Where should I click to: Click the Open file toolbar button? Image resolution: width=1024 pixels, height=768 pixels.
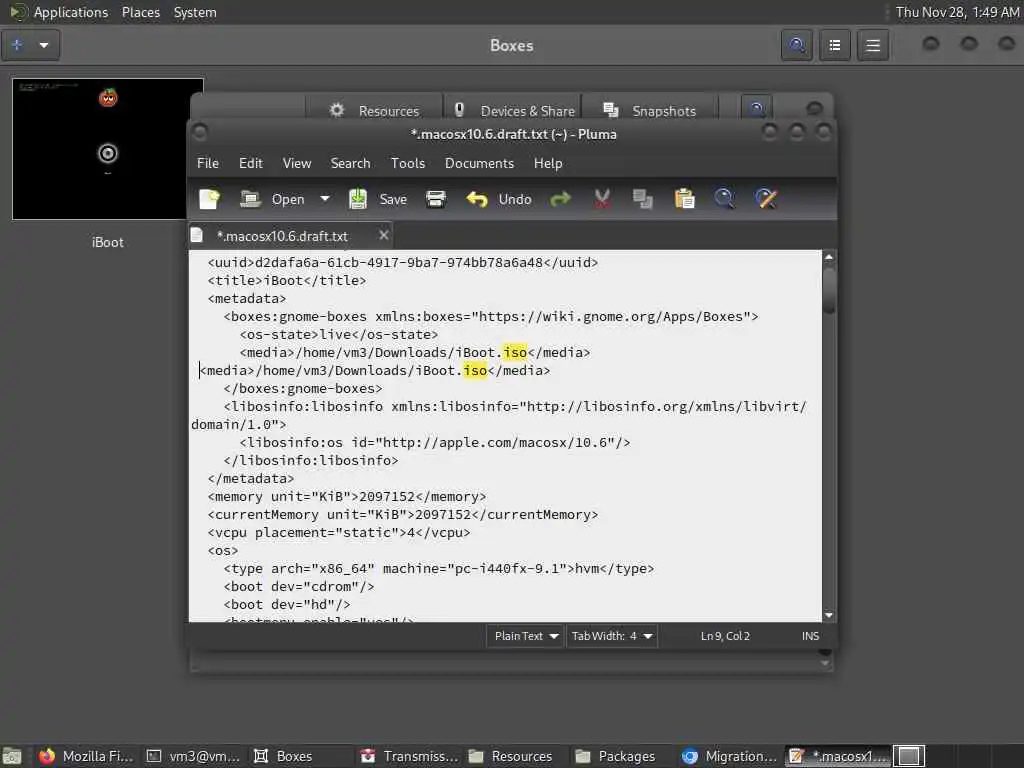[x=272, y=199]
